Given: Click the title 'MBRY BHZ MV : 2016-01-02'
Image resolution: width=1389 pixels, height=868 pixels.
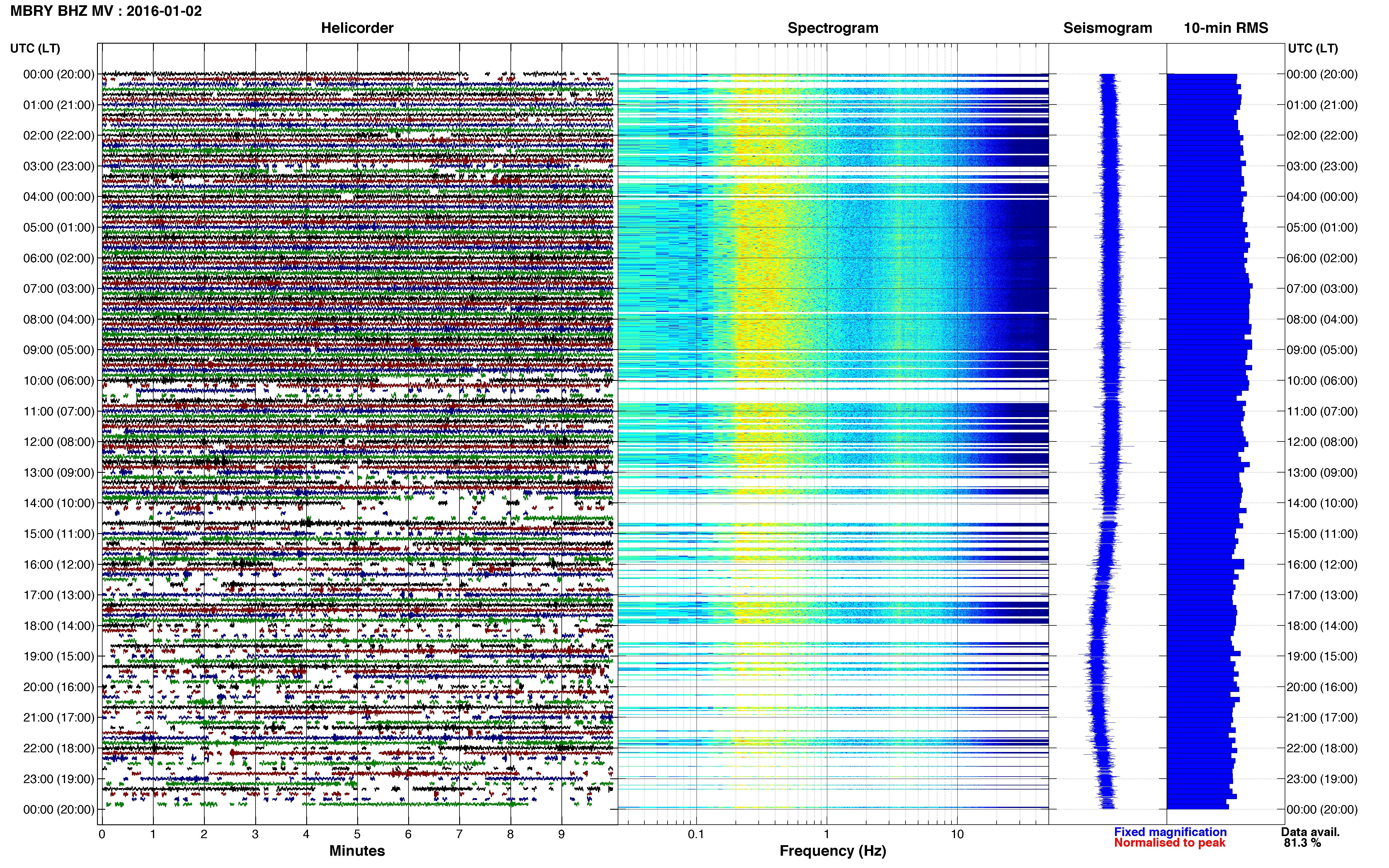Looking at the screenshot, I should coord(106,11).
